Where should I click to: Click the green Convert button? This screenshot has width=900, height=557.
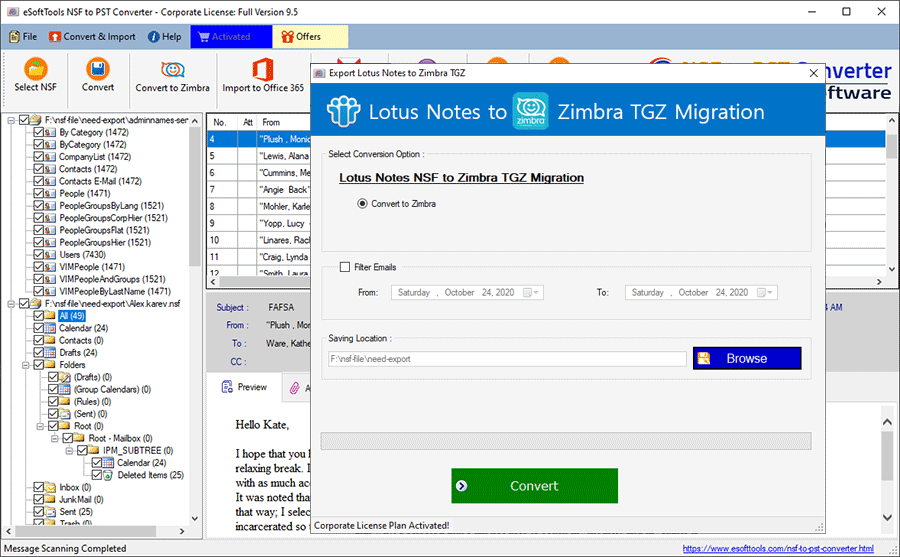coord(534,486)
